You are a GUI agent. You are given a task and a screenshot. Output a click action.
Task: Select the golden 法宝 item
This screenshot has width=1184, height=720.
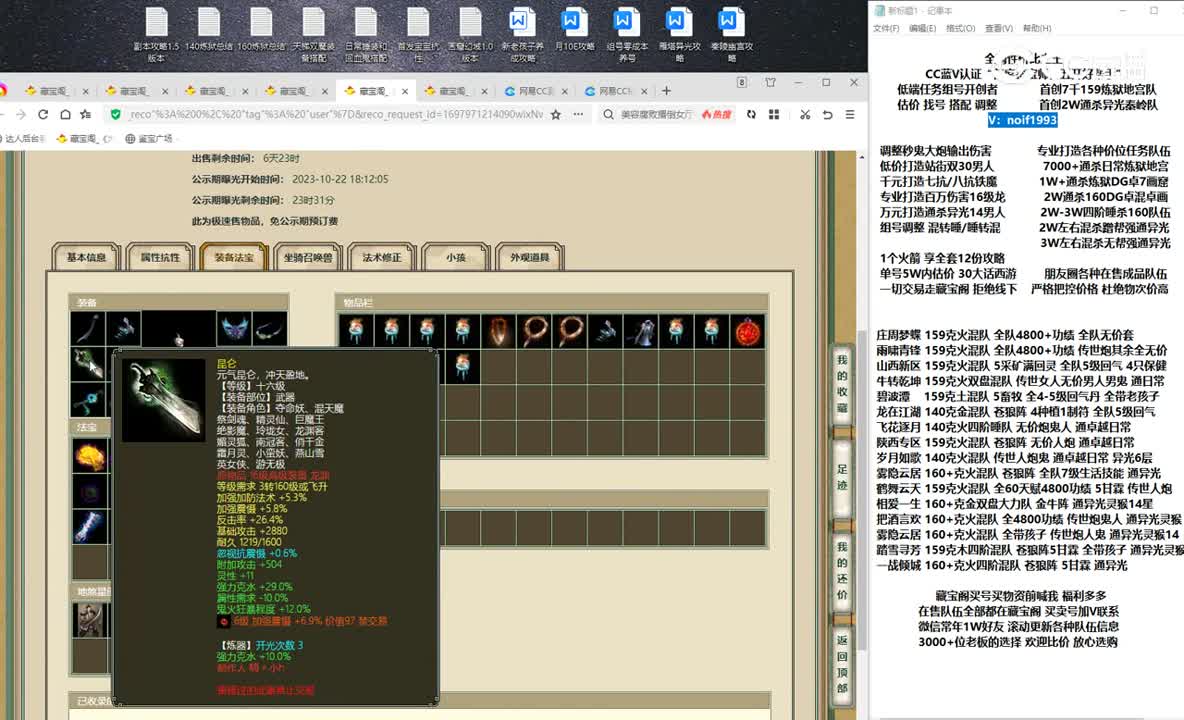[89, 455]
